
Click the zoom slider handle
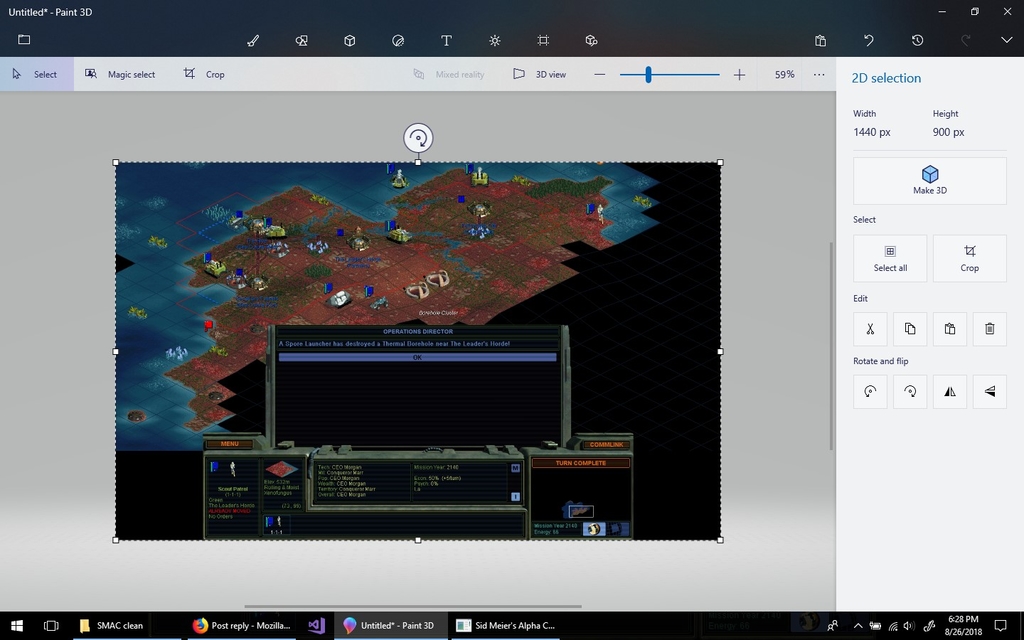click(648, 74)
